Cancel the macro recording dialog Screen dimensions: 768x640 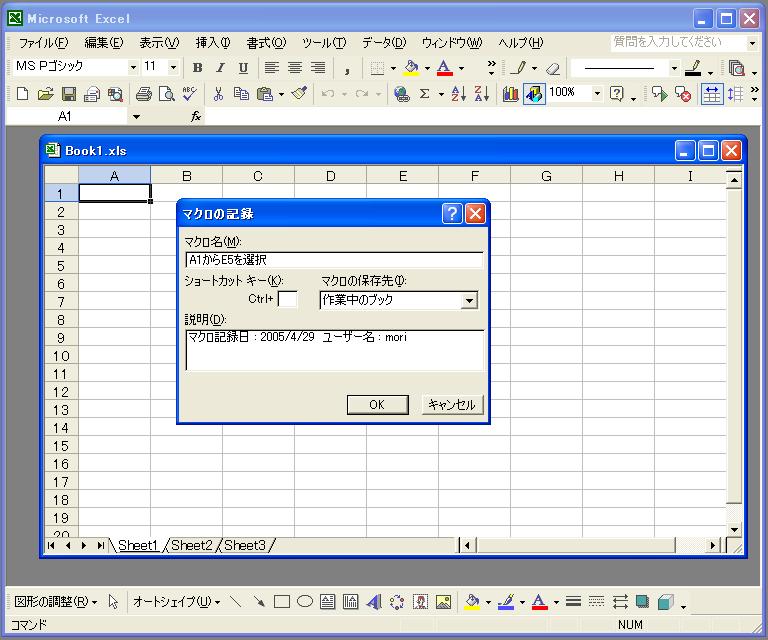[x=452, y=404]
